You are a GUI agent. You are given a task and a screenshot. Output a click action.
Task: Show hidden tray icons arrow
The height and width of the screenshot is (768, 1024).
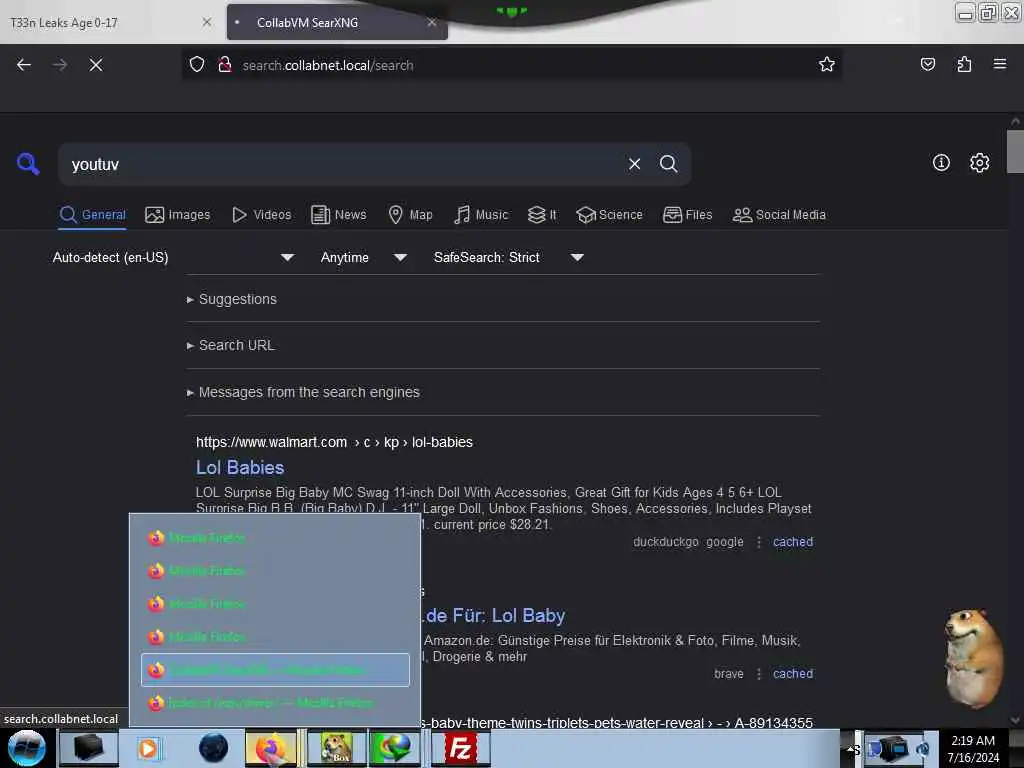(x=849, y=748)
